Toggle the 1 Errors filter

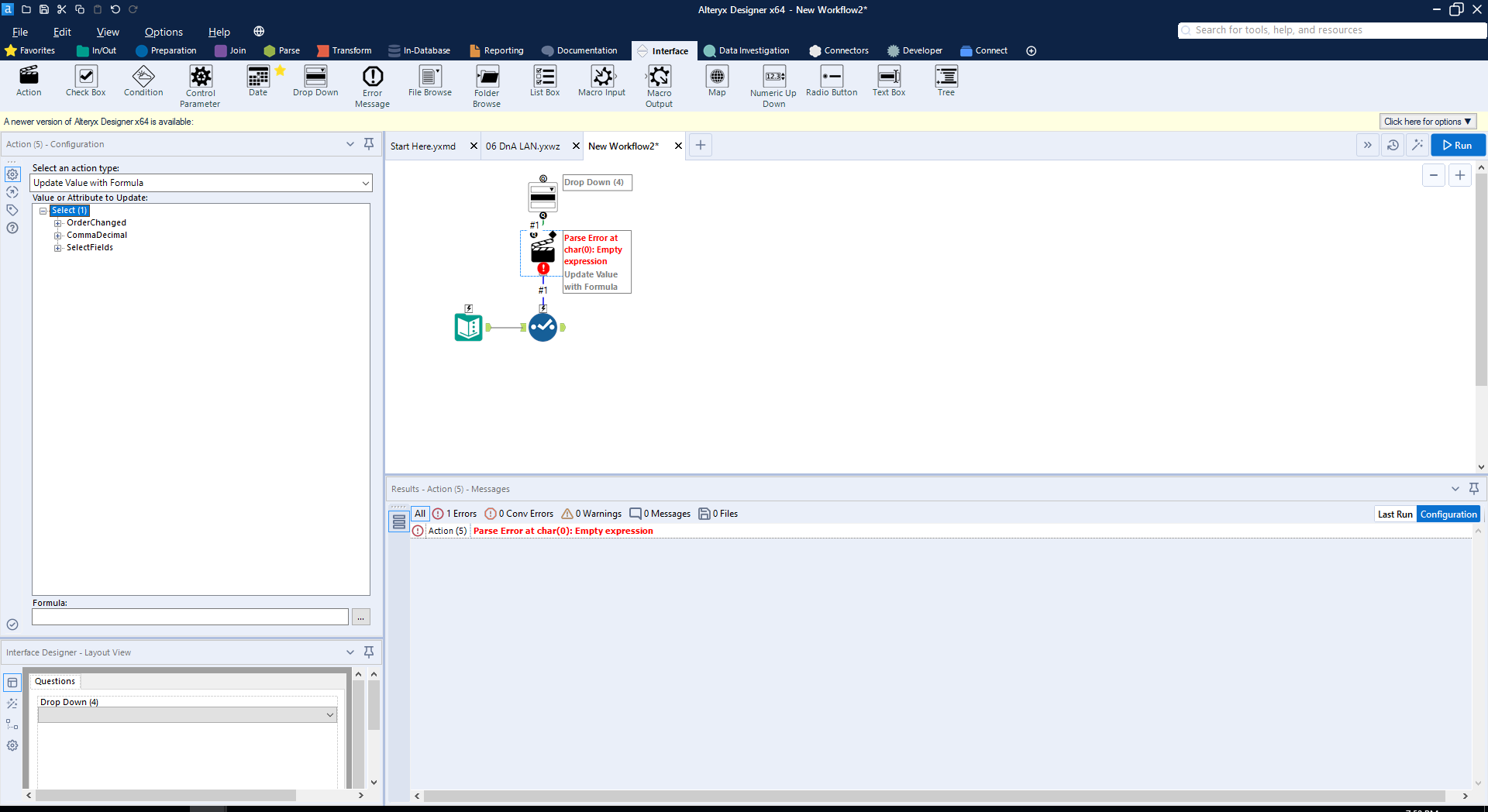(455, 513)
